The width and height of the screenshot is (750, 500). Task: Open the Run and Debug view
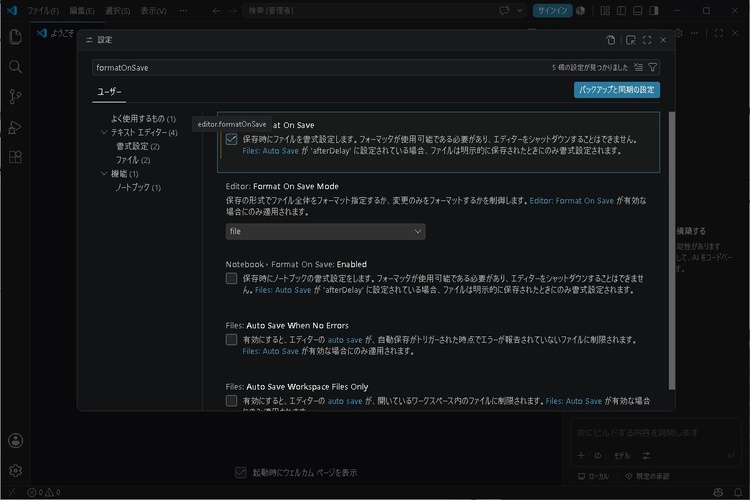pos(15,127)
